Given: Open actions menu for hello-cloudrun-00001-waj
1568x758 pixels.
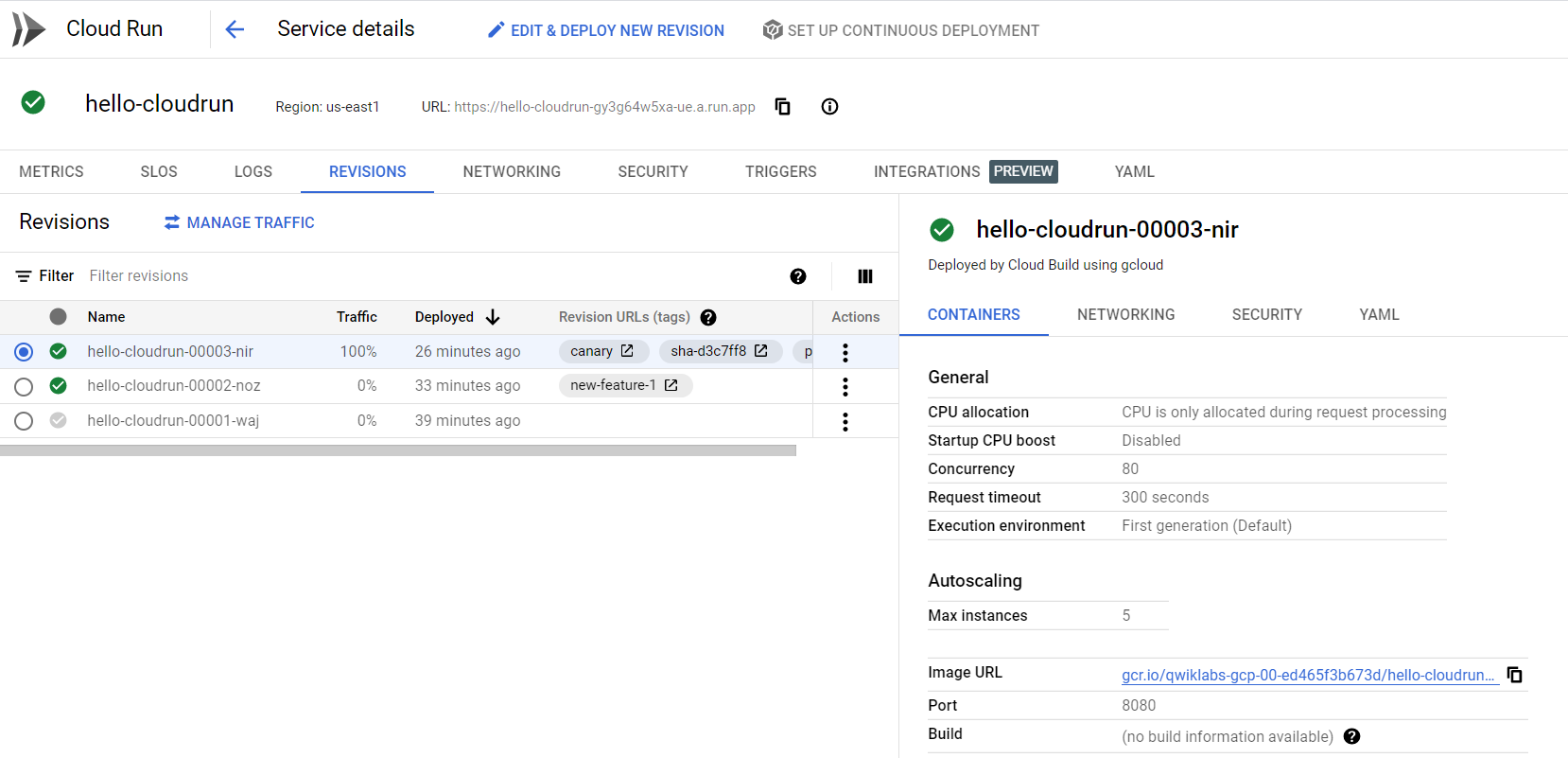Looking at the screenshot, I should tap(845, 421).
